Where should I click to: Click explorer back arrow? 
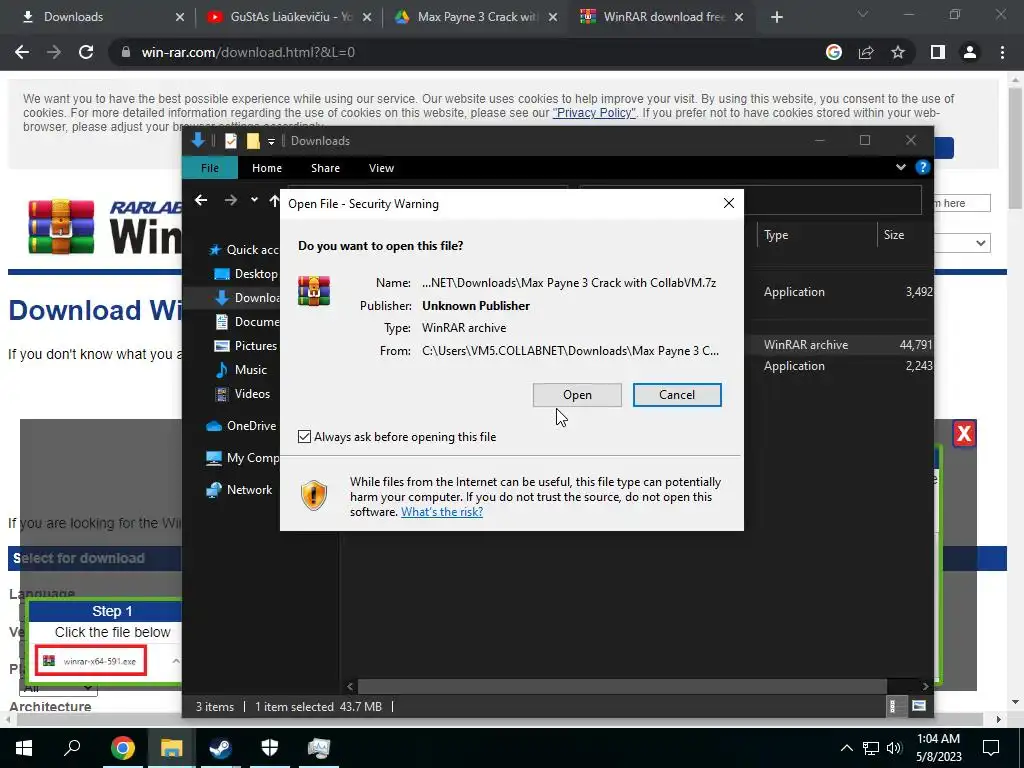[201, 200]
